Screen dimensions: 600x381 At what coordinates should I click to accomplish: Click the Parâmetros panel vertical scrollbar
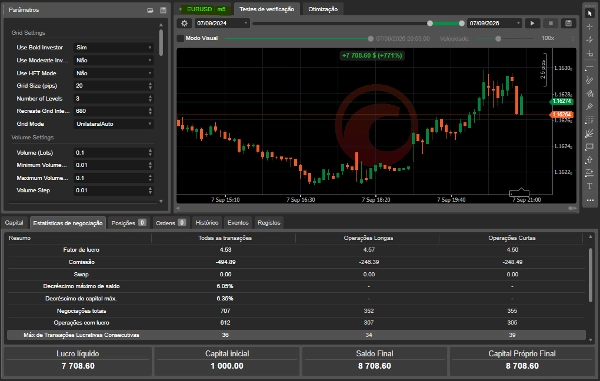point(161,43)
